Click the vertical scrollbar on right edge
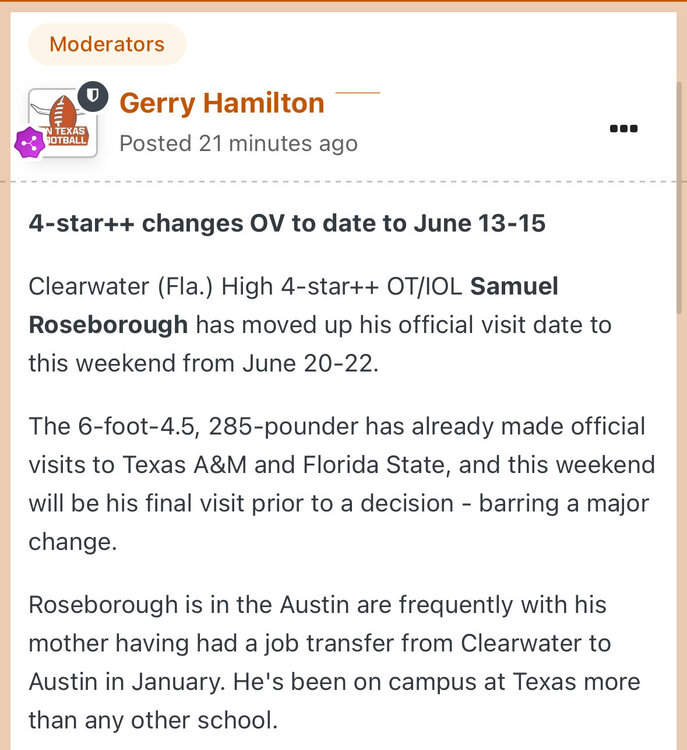Screen dimensions: 687x750 pos(680,200)
